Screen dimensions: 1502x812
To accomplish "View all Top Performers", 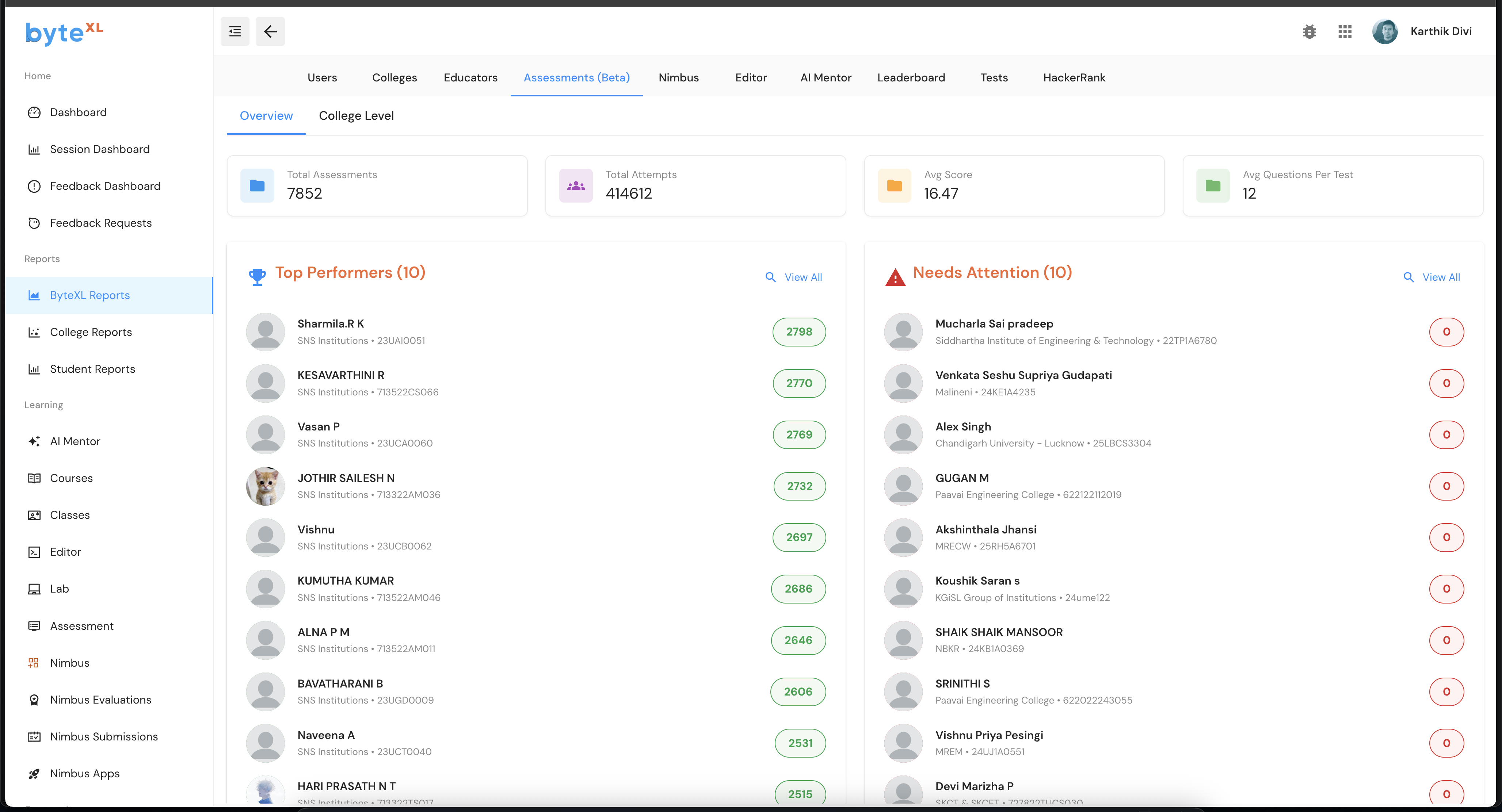I will [794, 277].
